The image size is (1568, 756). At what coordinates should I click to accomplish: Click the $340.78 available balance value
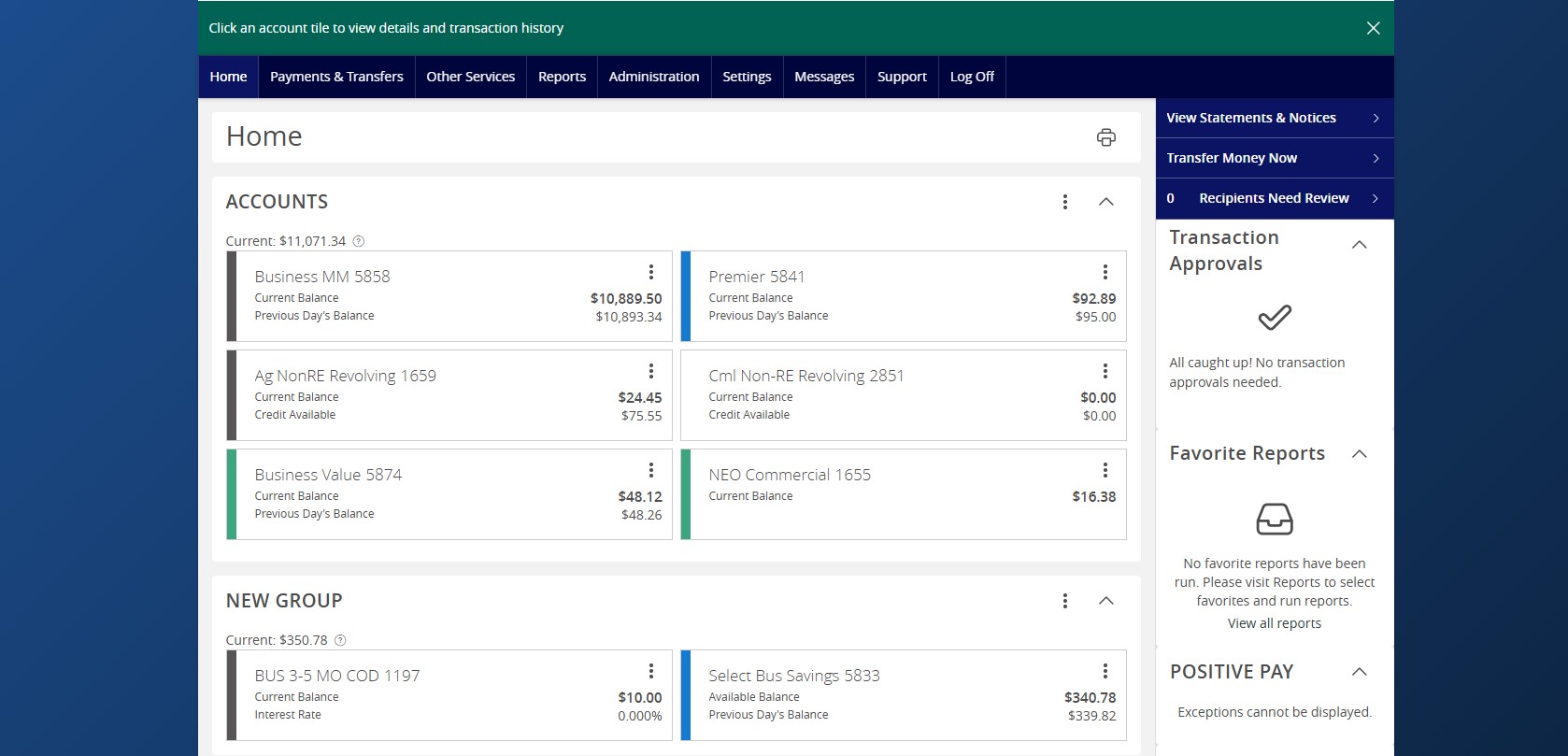[x=1090, y=698]
